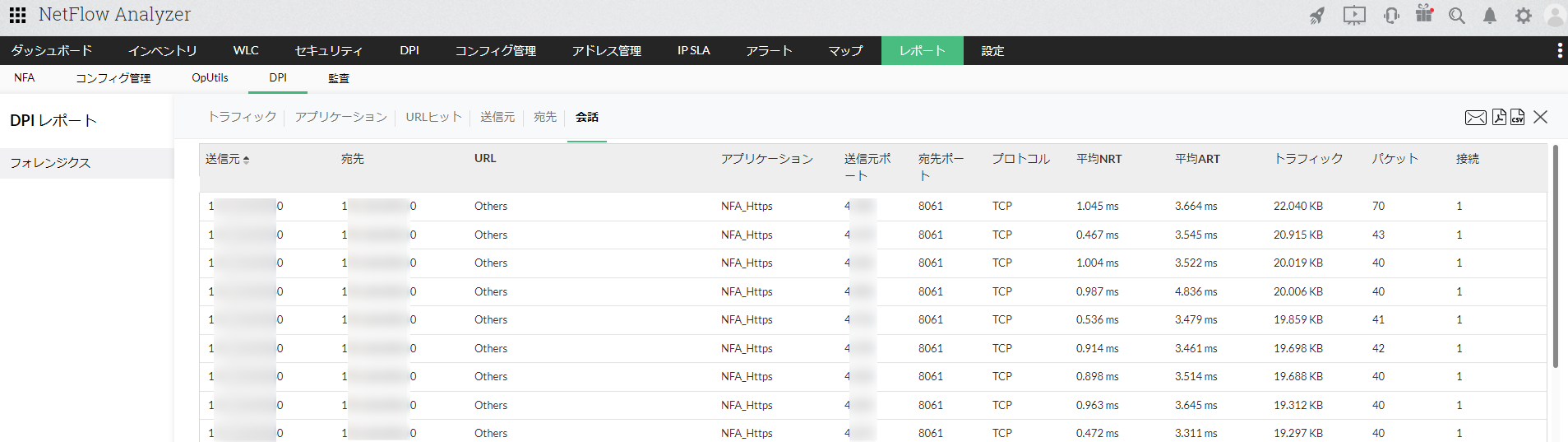Image resolution: width=1568 pixels, height=442 pixels.
Task: Export the report as CSV
Action: [1517, 117]
